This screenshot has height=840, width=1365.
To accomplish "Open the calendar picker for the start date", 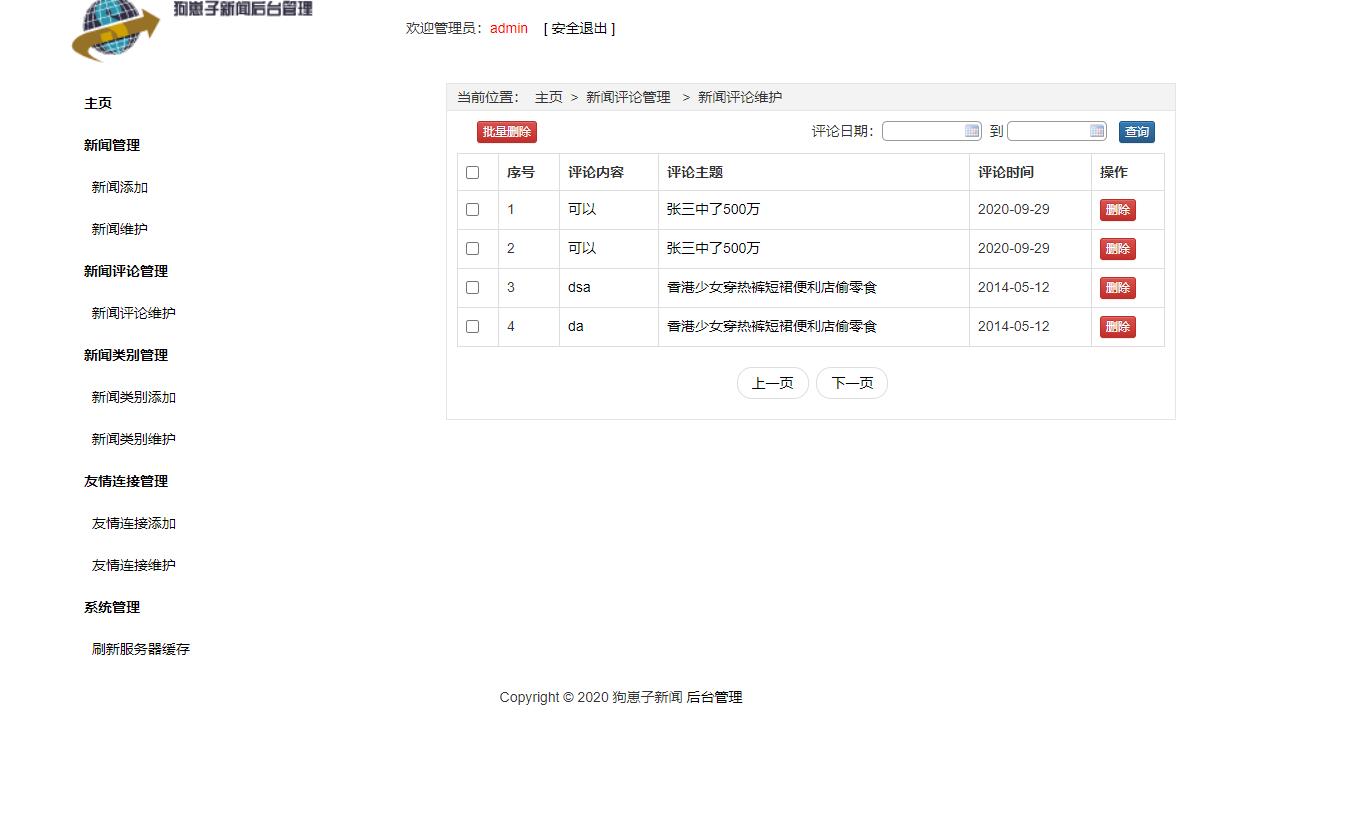I will pyautogui.click(x=970, y=130).
